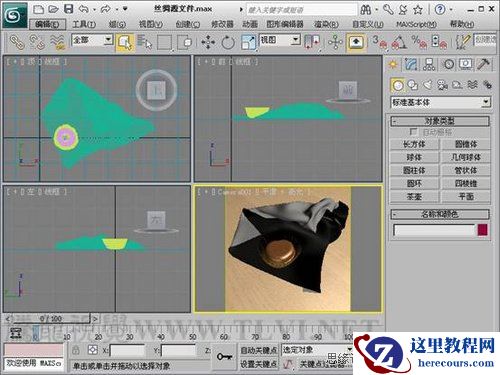Image resolution: width=500 pixels, height=375 pixels.
Task: Open a file using the folder icon
Action: click(x=53, y=9)
